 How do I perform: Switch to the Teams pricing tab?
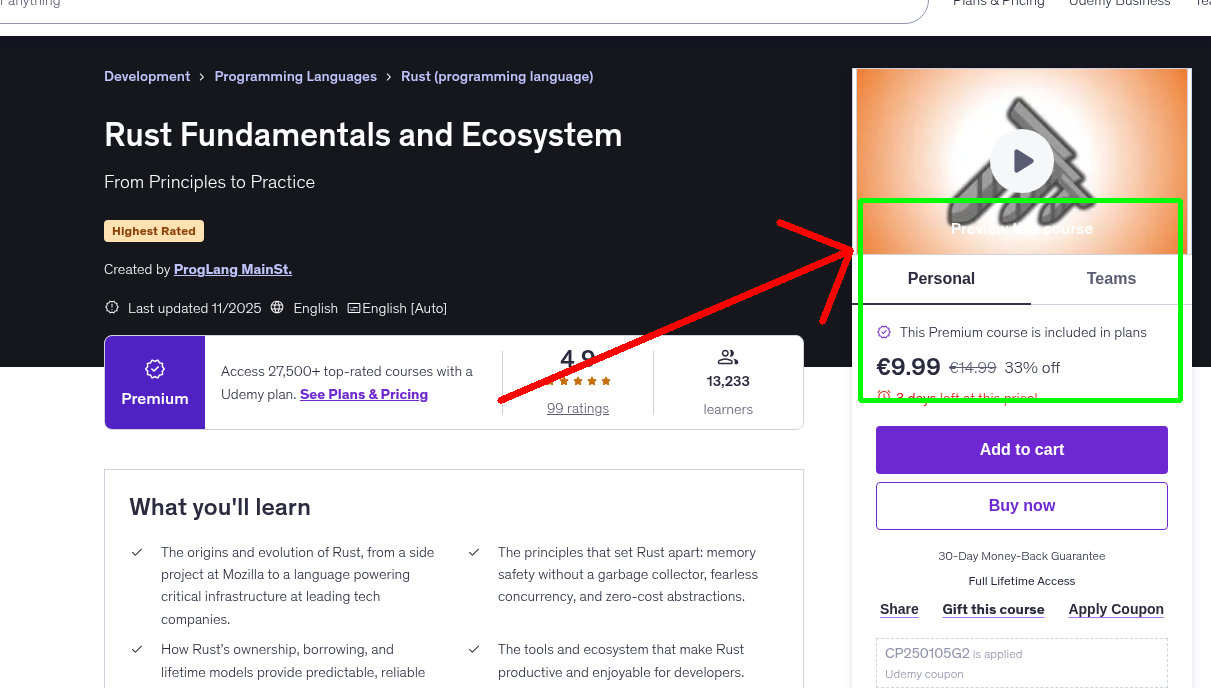pos(1110,279)
